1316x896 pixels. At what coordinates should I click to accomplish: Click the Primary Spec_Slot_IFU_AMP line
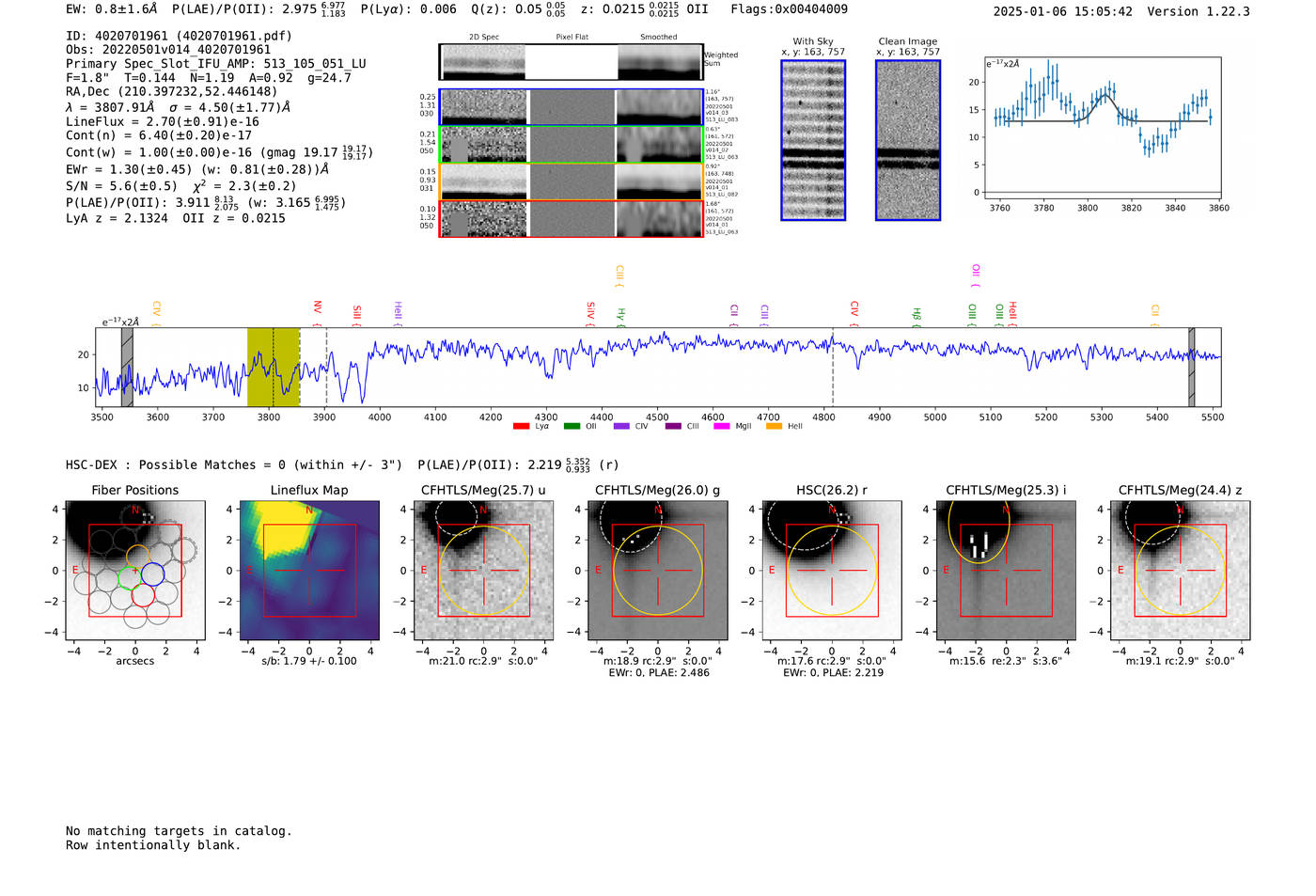click(216, 64)
